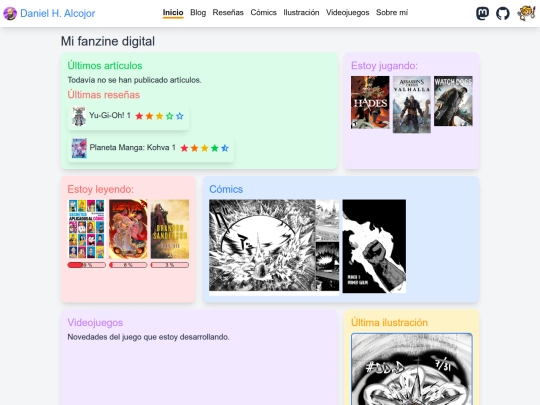Open the red fantasy comic book cover

128,229
